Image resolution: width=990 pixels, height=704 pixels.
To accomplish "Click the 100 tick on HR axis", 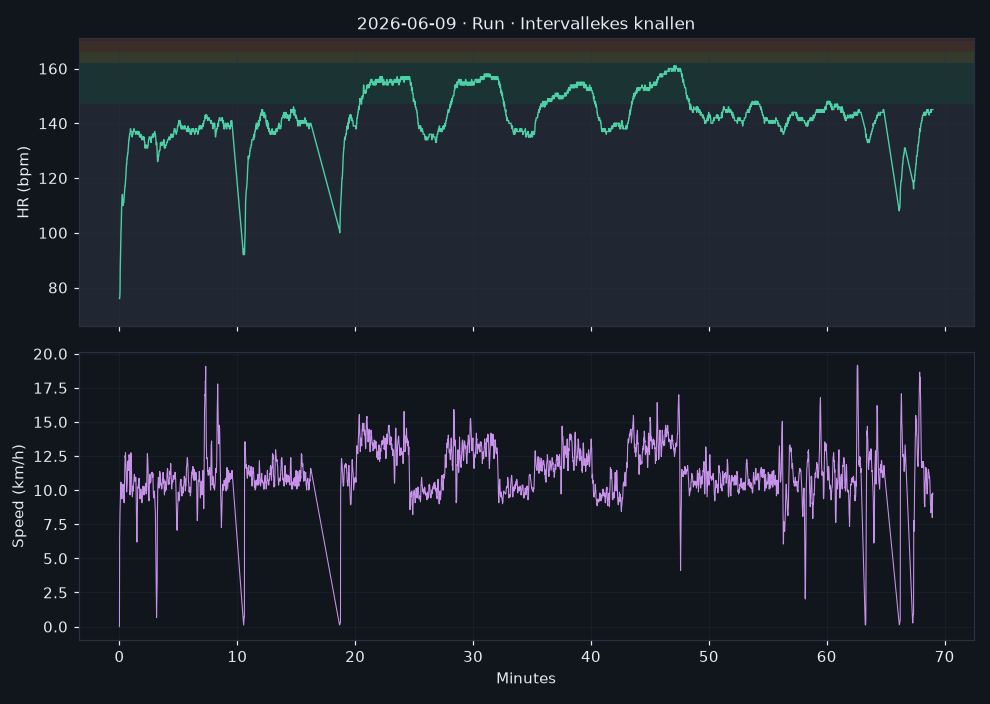I will coord(53,234).
